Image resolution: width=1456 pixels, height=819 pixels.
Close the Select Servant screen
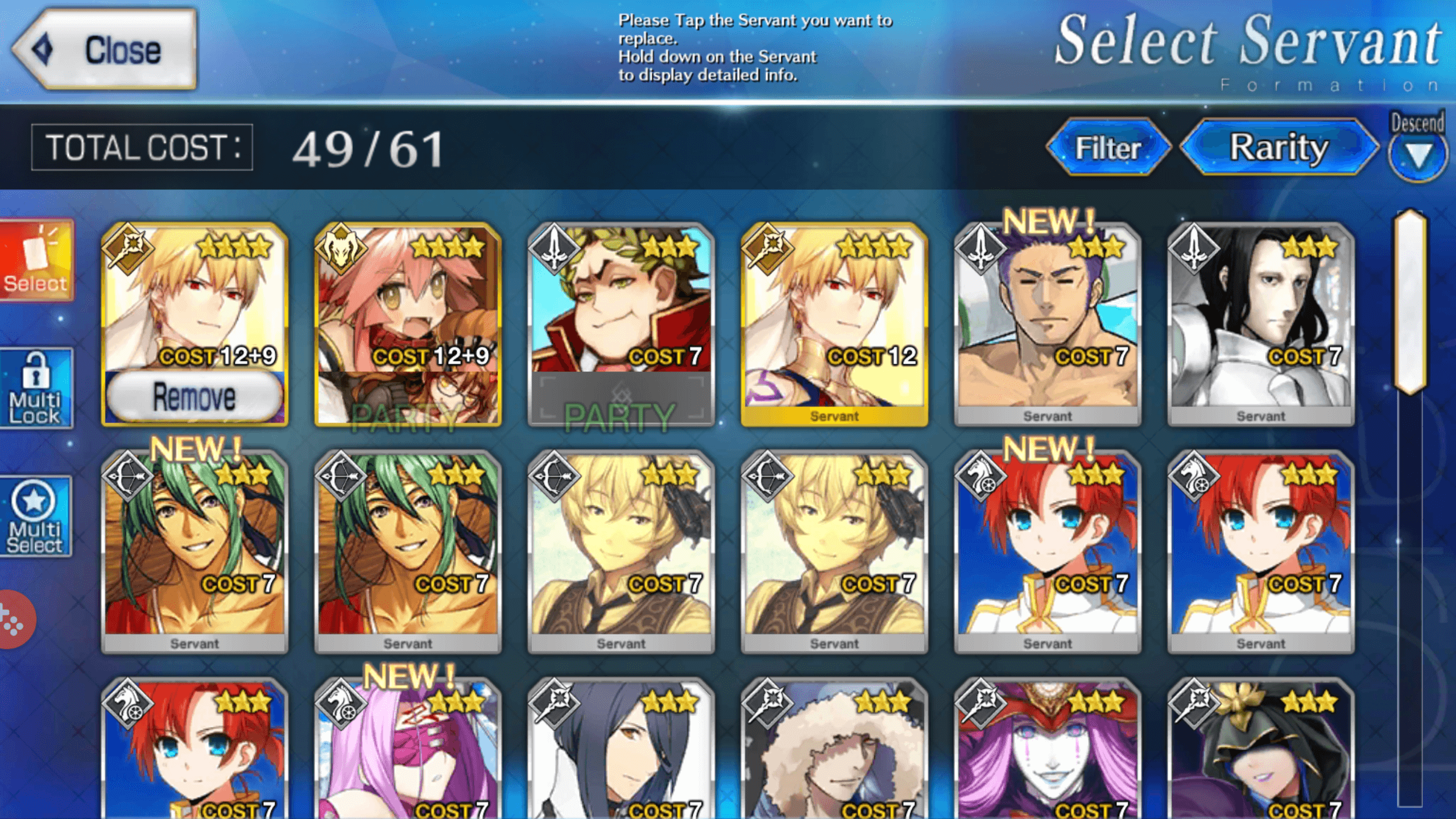point(105,49)
